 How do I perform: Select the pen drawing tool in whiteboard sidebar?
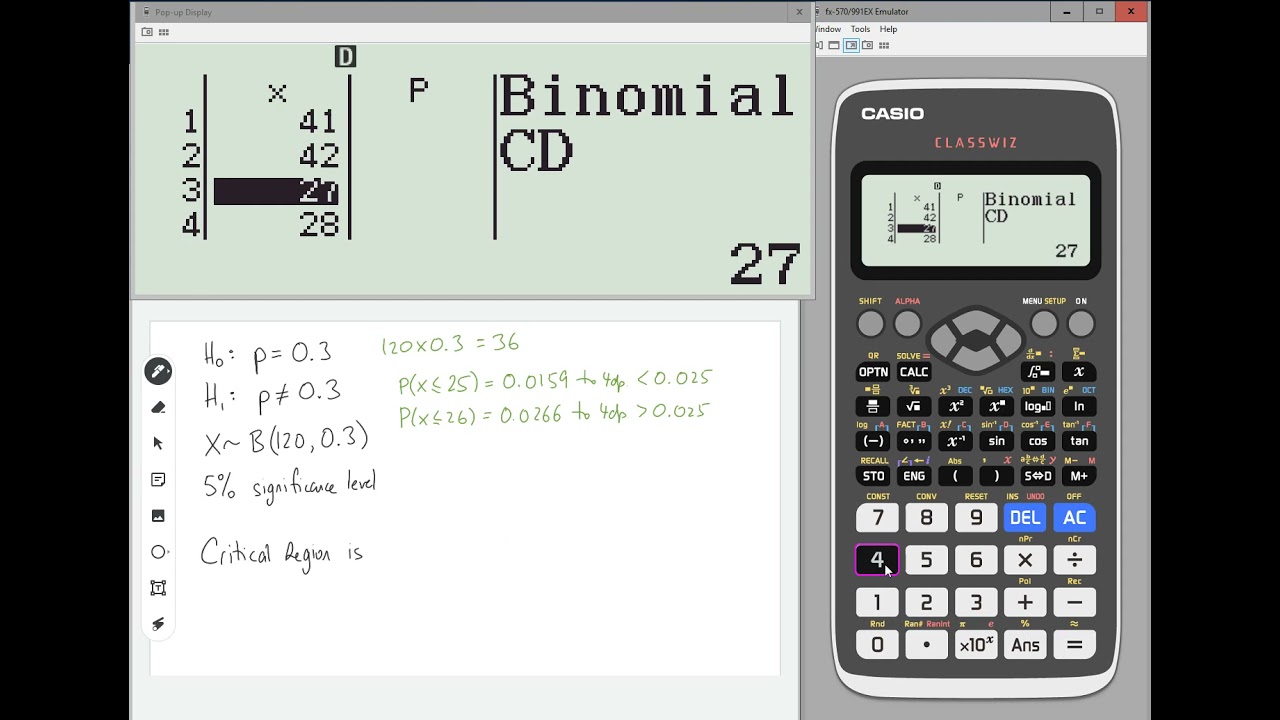pos(158,372)
